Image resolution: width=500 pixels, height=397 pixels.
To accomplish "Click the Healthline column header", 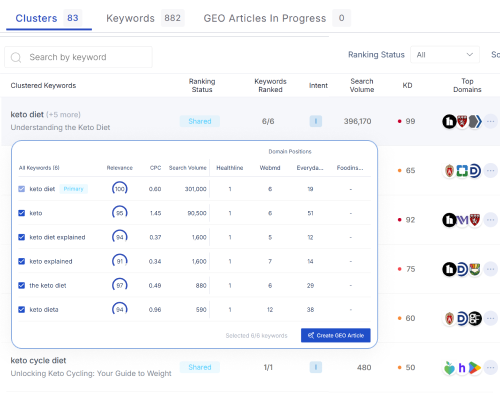I will click(x=230, y=168).
